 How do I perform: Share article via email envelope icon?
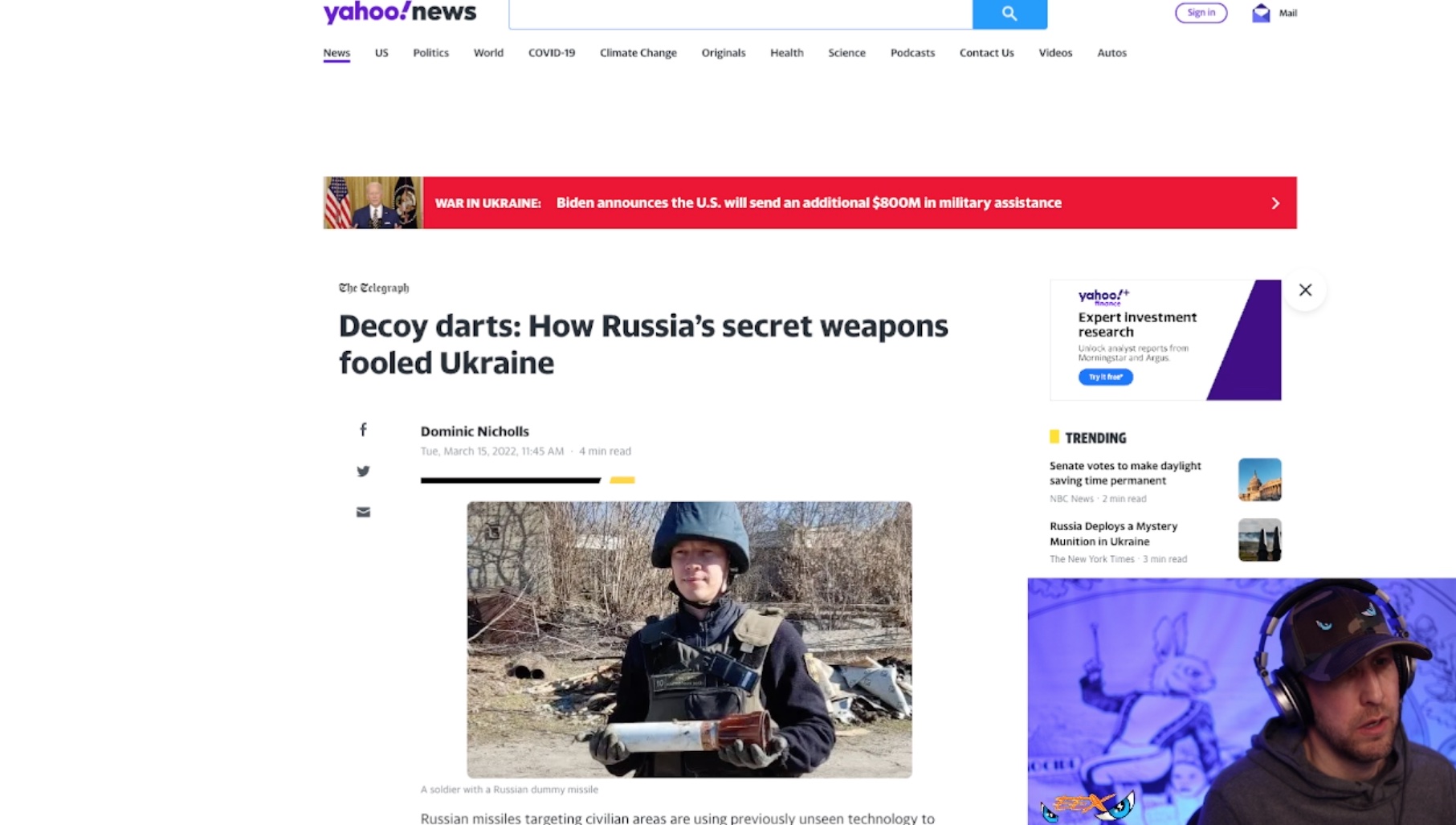coord(363,512)
